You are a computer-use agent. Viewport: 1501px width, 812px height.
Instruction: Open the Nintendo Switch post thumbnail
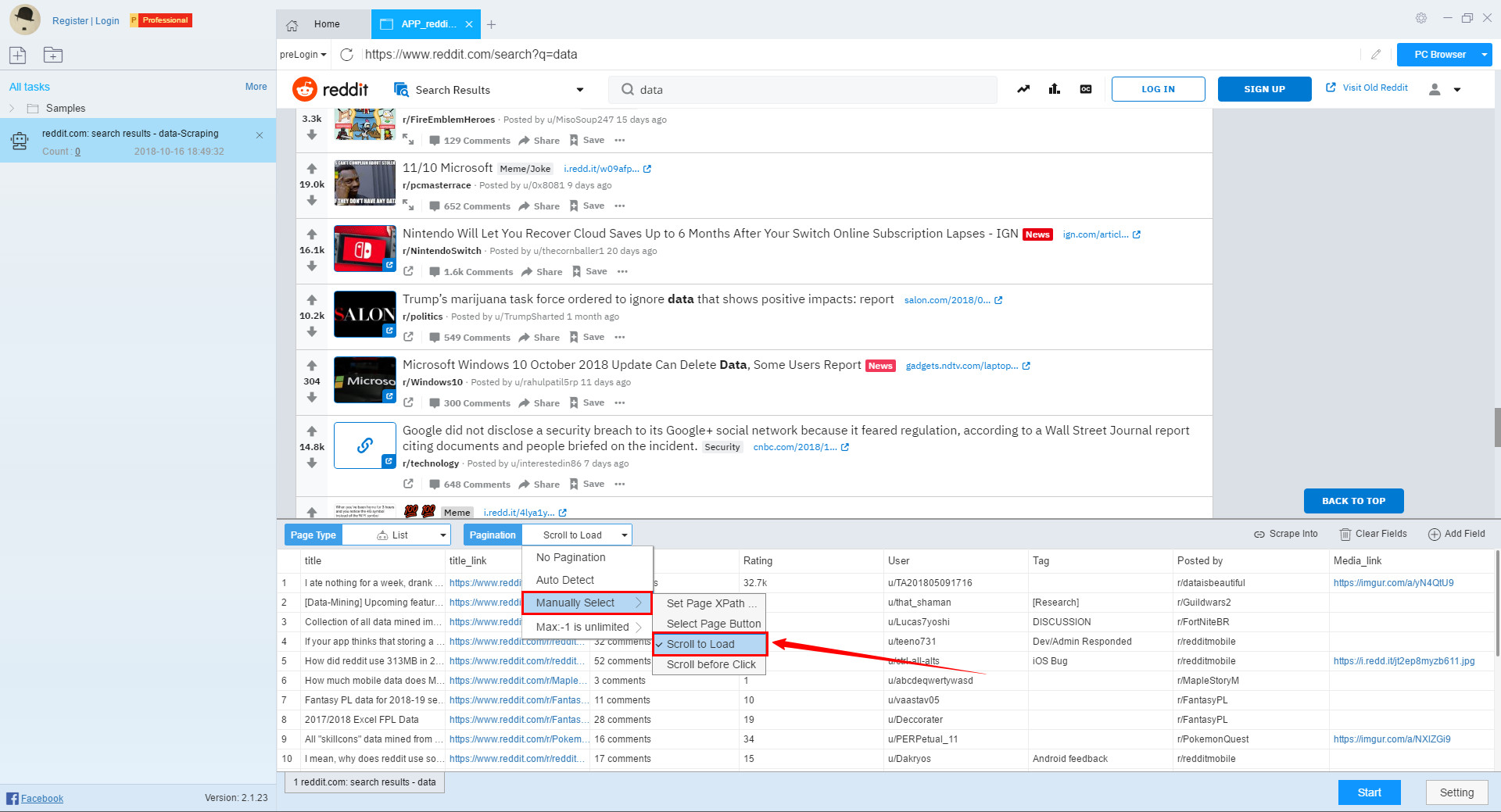[365, 249]
